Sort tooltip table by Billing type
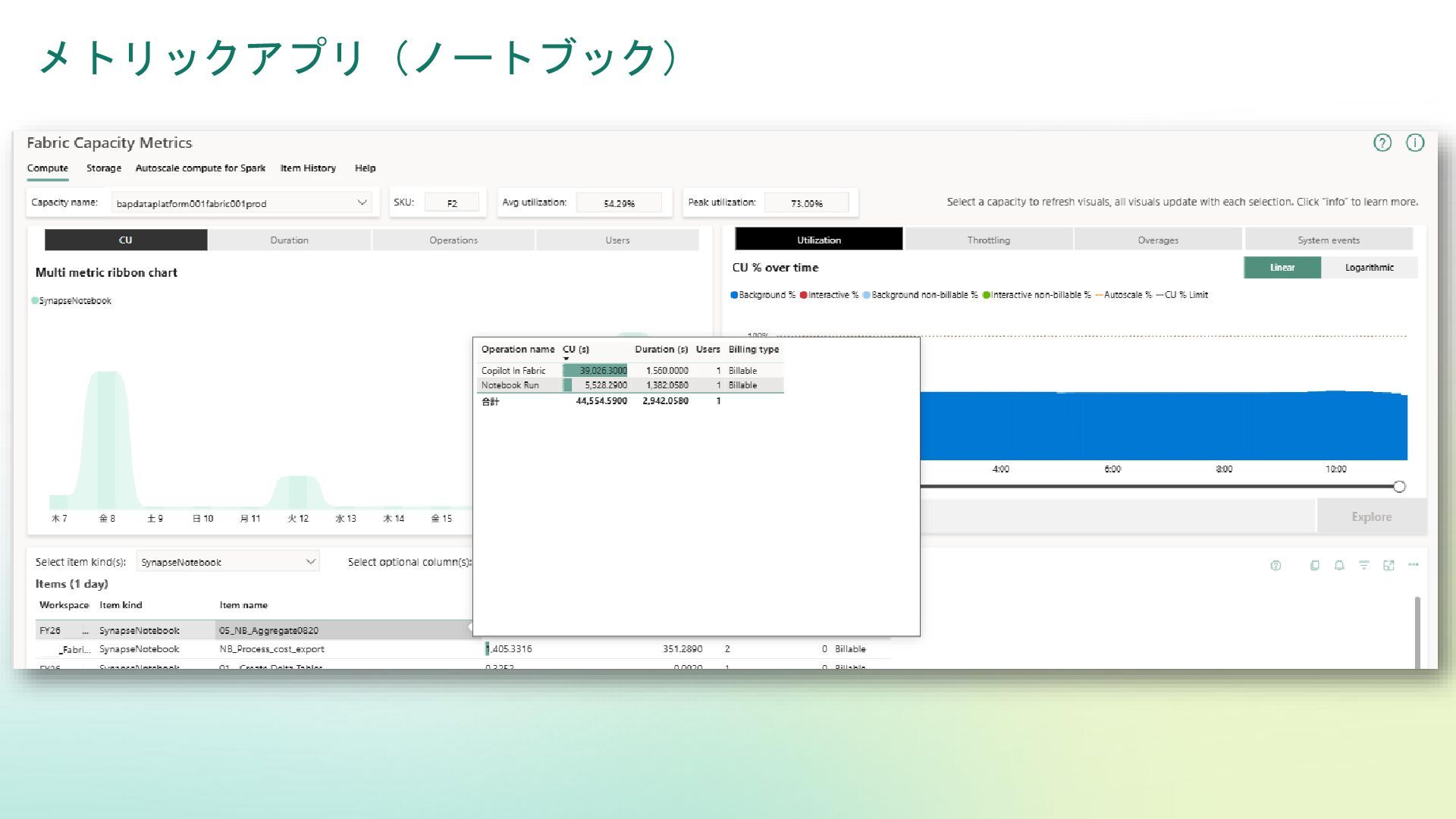The height and width of the screenshot is (819, 1456). click(x=754, y=350)
